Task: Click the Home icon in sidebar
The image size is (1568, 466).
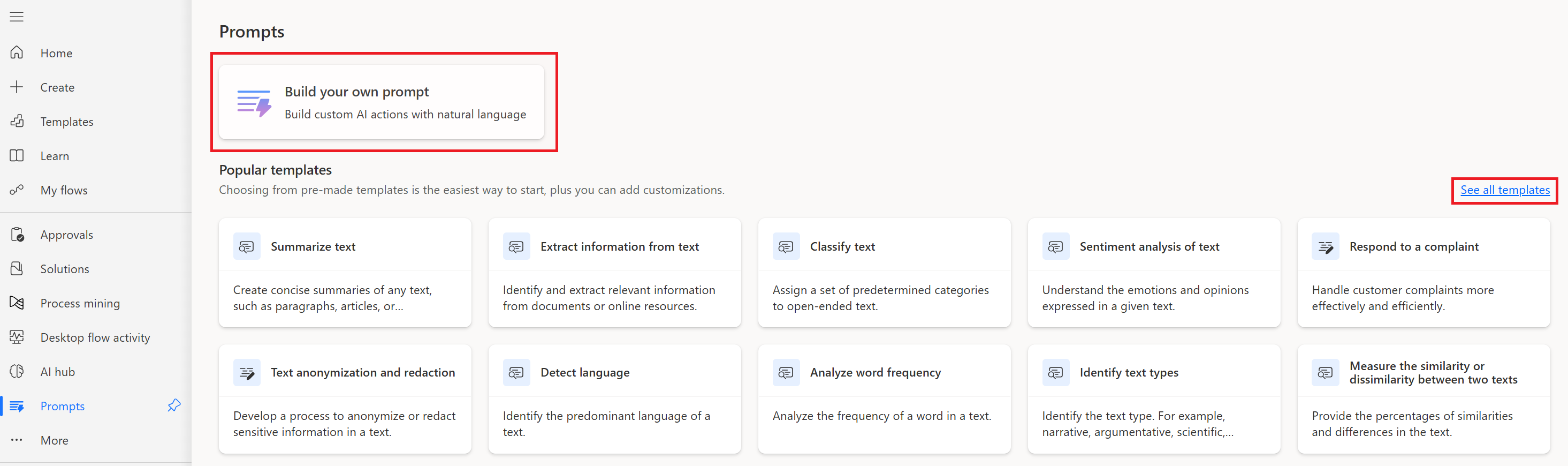Action: [x=17, y=53]
